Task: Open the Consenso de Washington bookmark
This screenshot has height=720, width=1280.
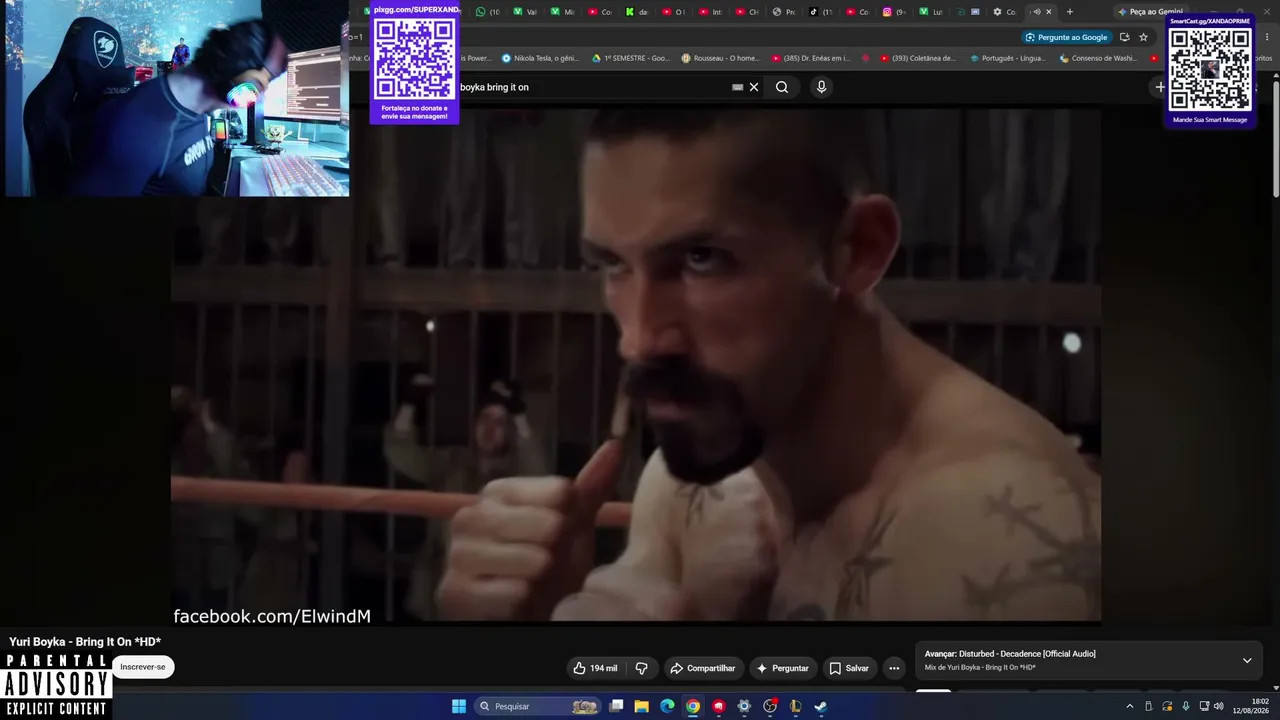Action: 1098,58
